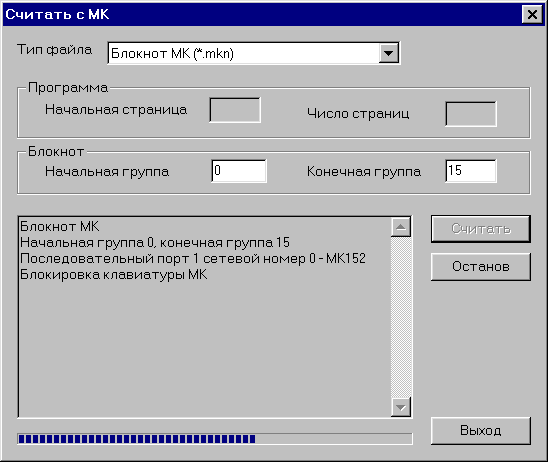548x462 pixels.
Task: Select the log line Последовательный порт 1
Action: click(193, 259)
